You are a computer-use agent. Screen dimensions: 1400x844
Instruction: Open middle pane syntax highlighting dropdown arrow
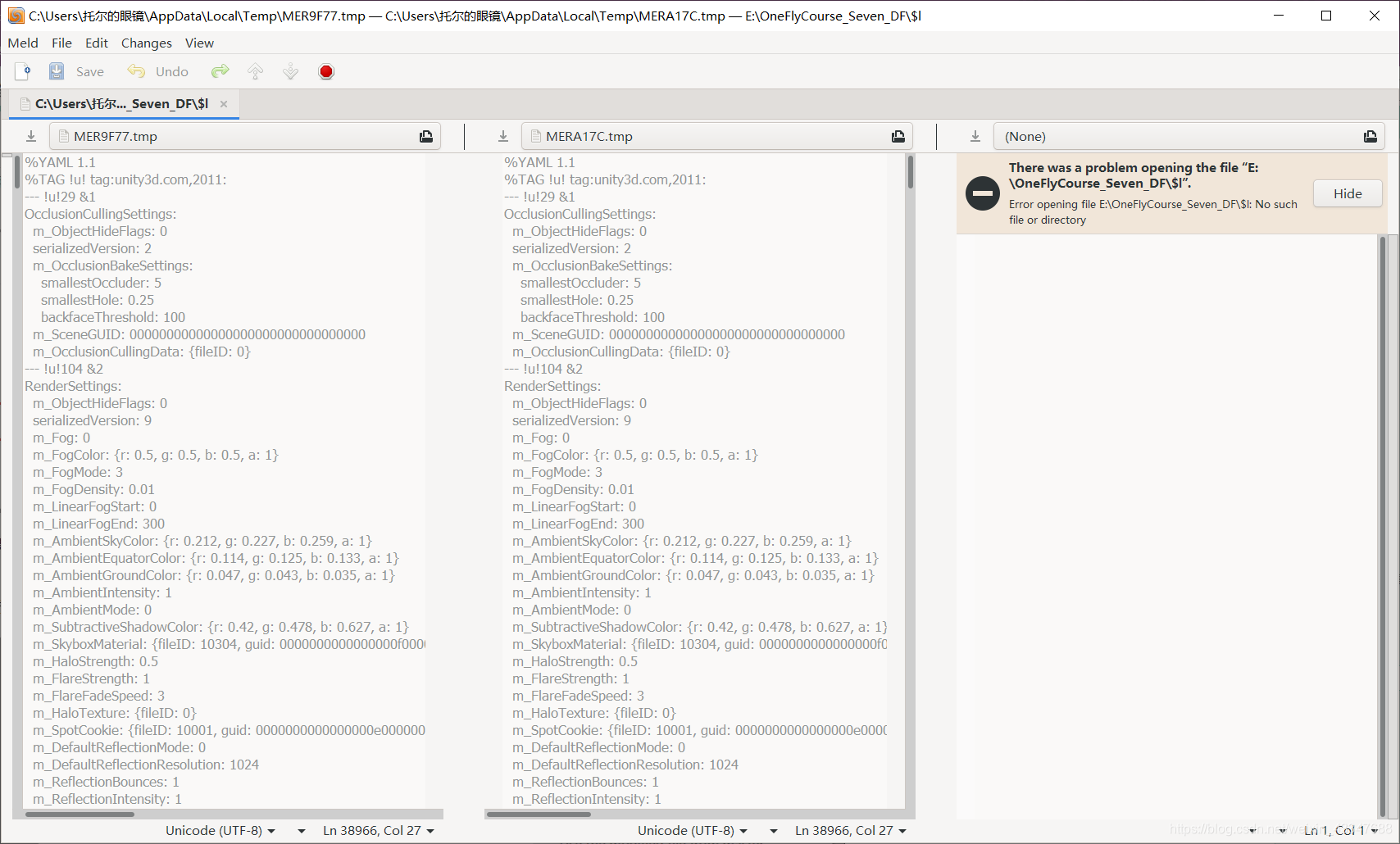pos(774,831)
